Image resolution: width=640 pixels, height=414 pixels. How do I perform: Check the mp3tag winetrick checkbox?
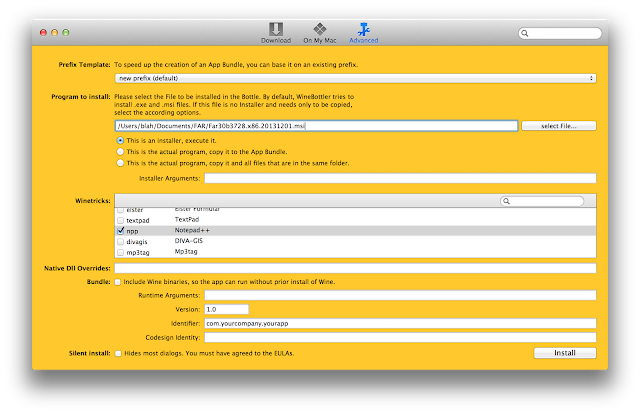click(120, 252)
